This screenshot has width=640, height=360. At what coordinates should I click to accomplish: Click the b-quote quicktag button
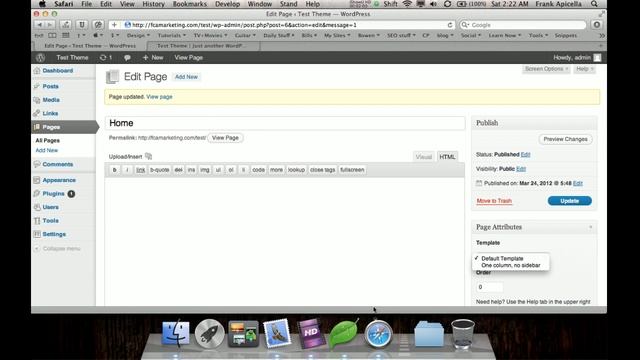point(160,170)
